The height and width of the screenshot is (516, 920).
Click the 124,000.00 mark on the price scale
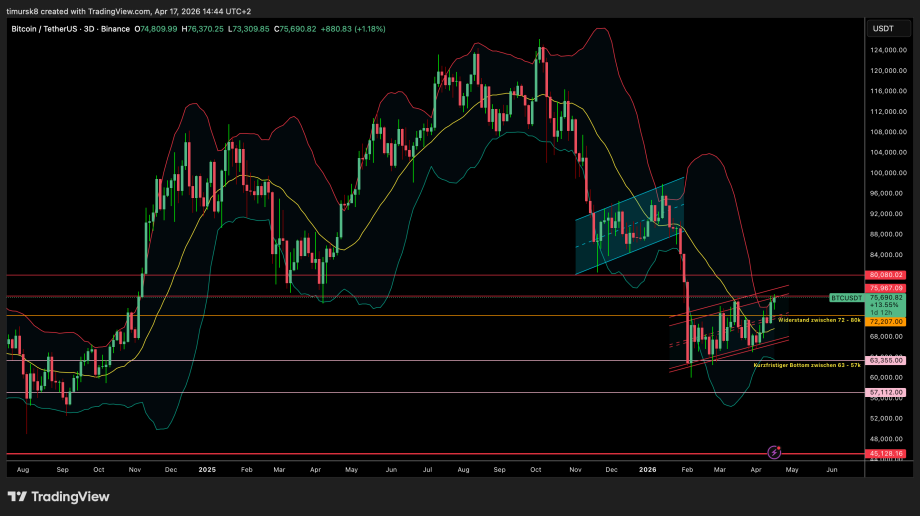[x=882, y=50]
